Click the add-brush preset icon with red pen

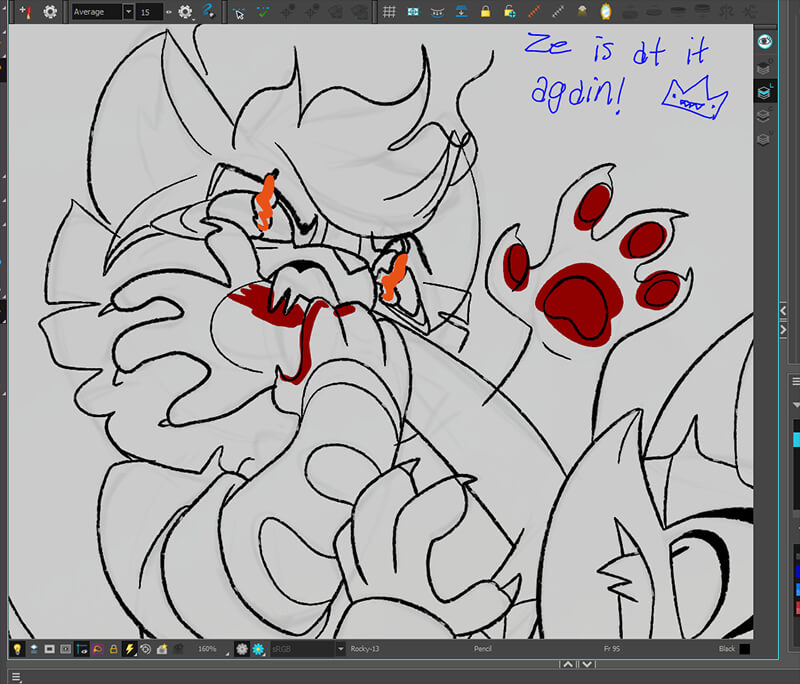pyautogui.click(x=26, y=11)
